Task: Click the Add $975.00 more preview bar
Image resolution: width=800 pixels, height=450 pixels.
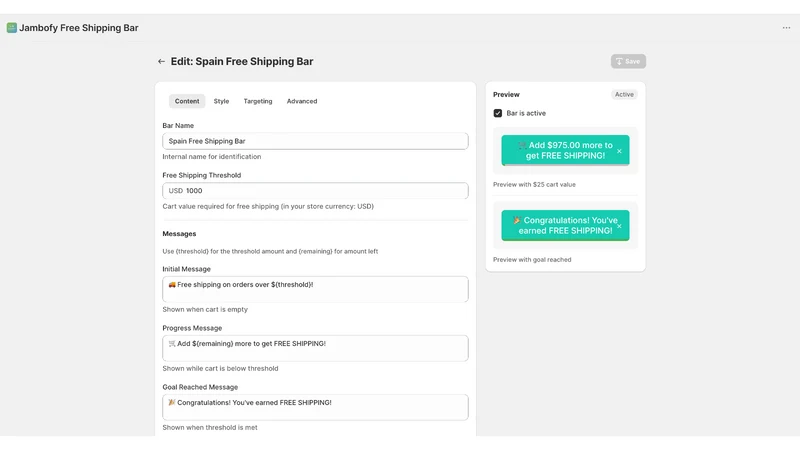Action: [x=565, y=151]
